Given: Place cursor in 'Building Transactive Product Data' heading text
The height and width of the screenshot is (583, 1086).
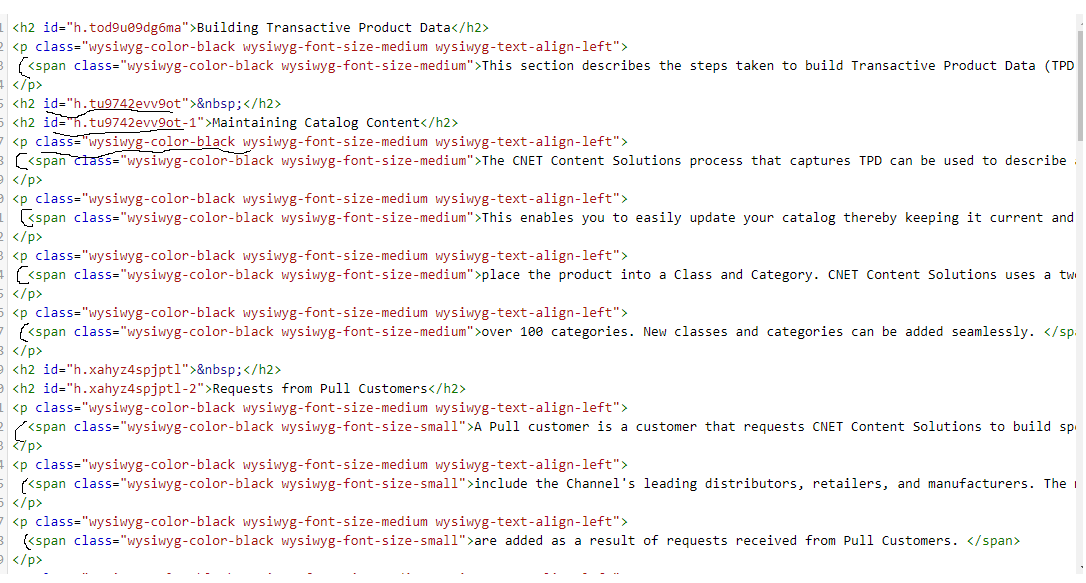Looking at the screenshot, I should (323, 28).
